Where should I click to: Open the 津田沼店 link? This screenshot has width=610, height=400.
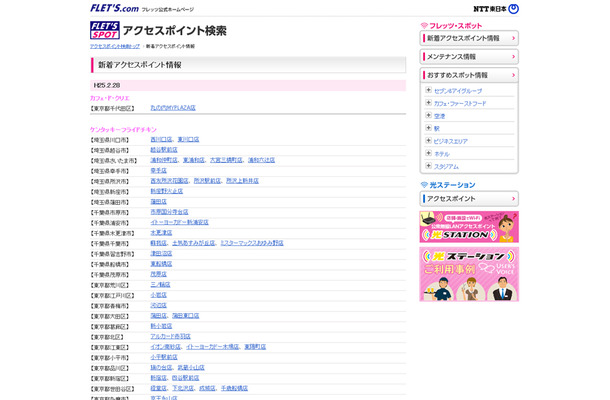[161, 253]
